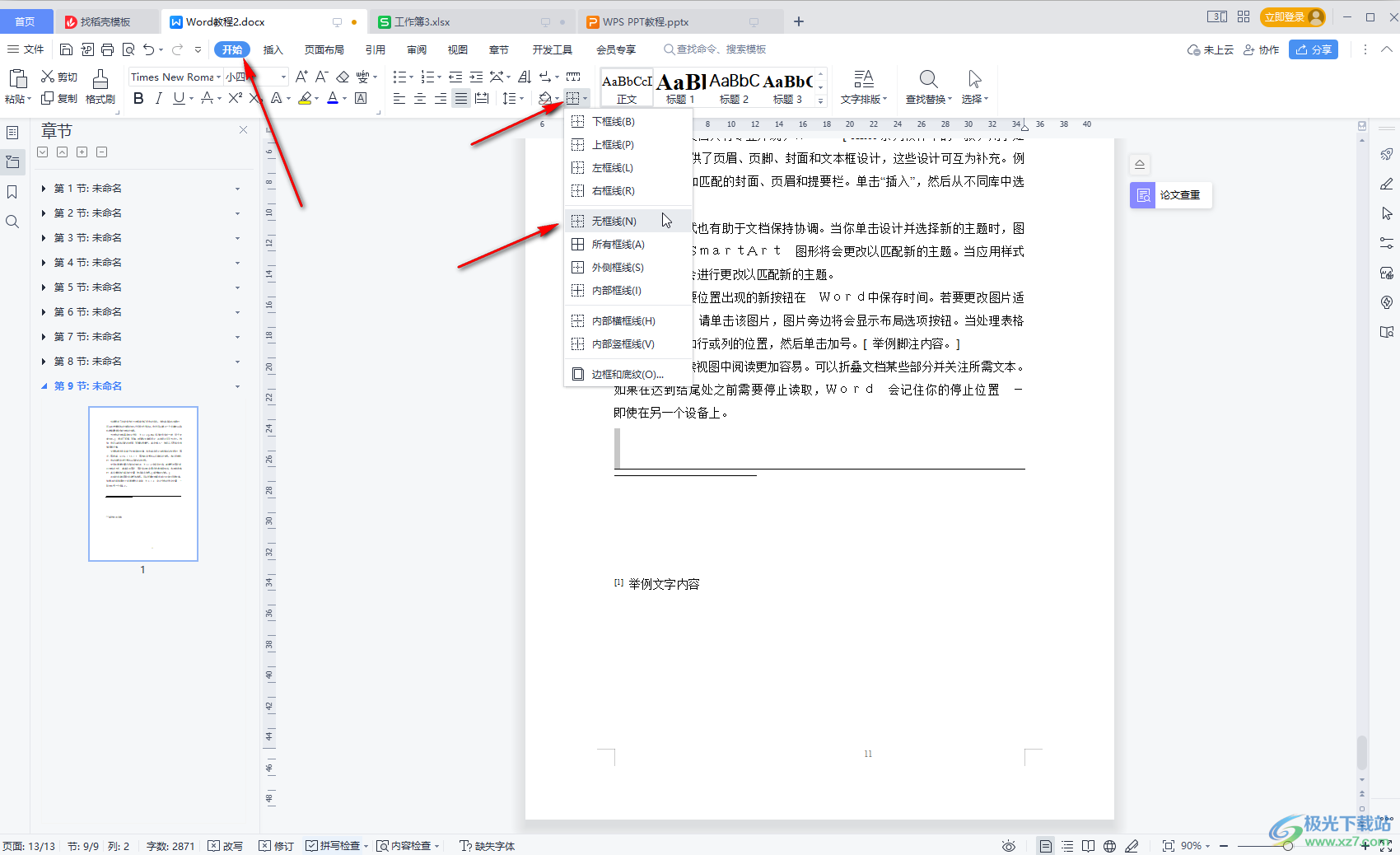The image size is (1400, 855).
Task: Decrease font size with the A- icon
Action: click(x=322, y=77)
